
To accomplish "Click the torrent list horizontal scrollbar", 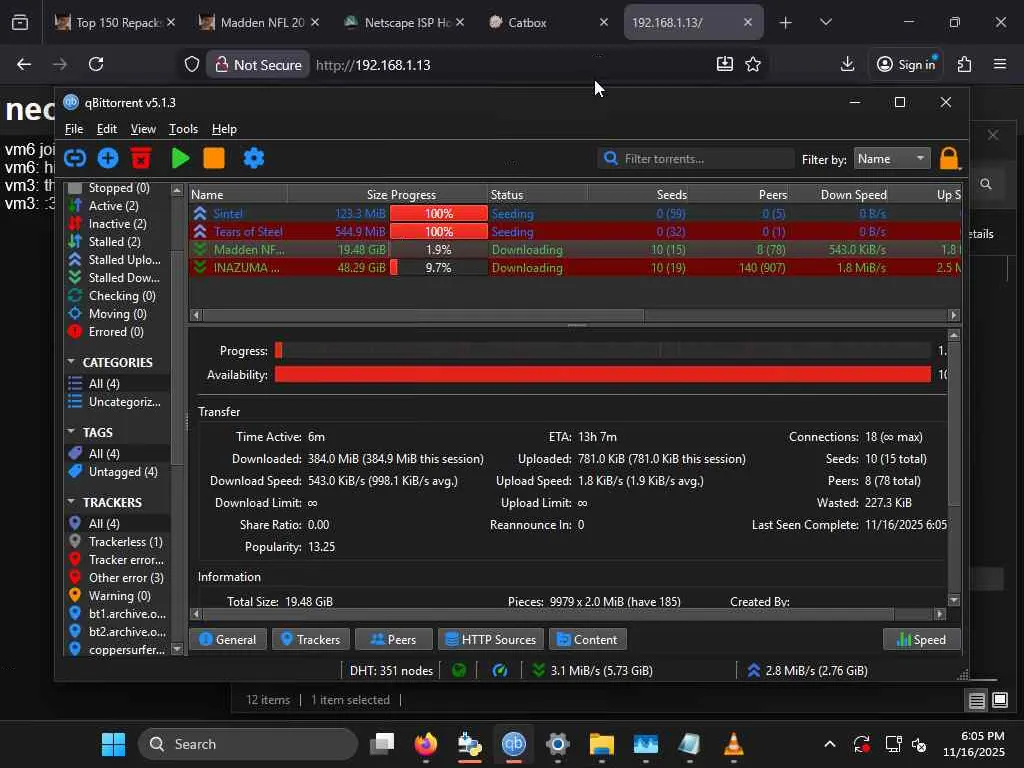I will 423,315.
